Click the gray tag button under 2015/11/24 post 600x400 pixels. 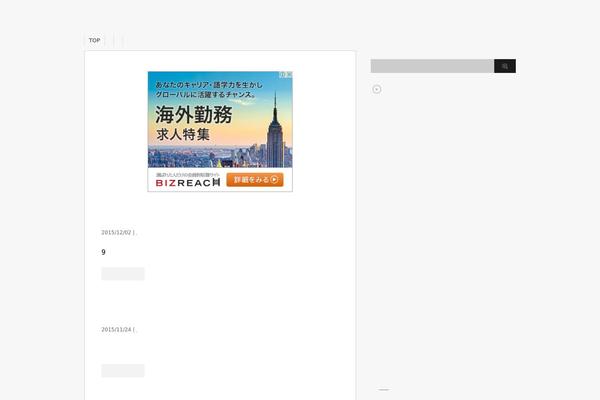point(123,371)
